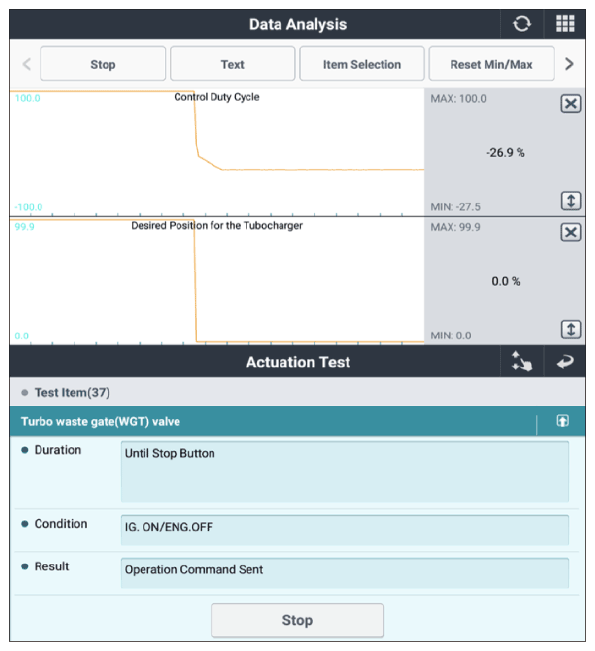
Task: Remove the Control Duty Cycle graph
Action: 571,103
